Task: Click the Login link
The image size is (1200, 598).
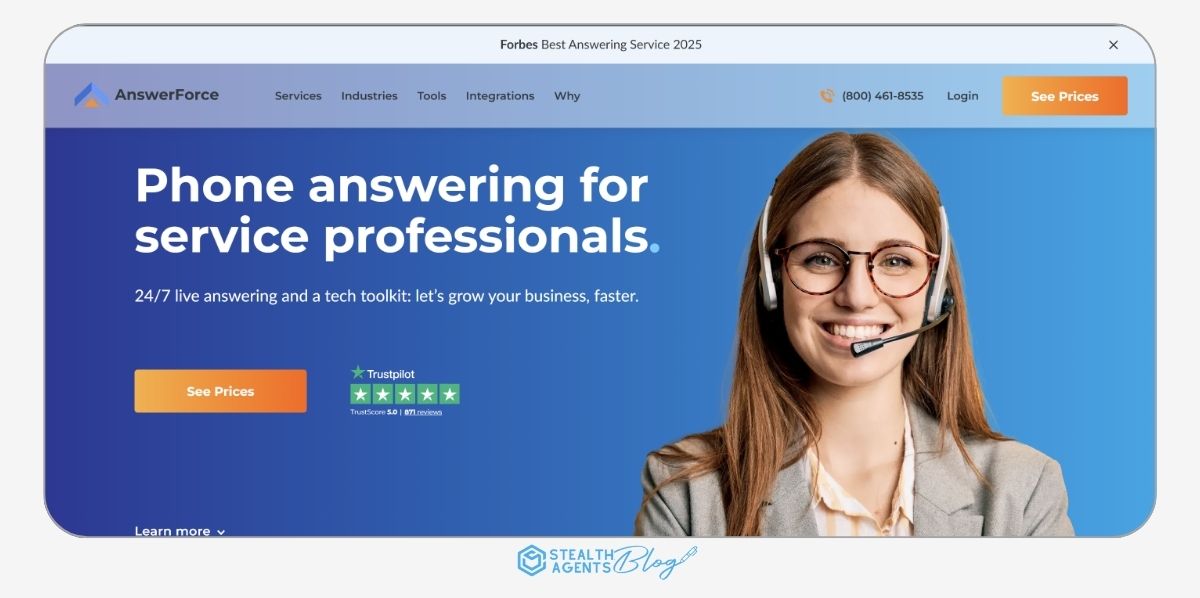Action: click(x=963, y=96)
